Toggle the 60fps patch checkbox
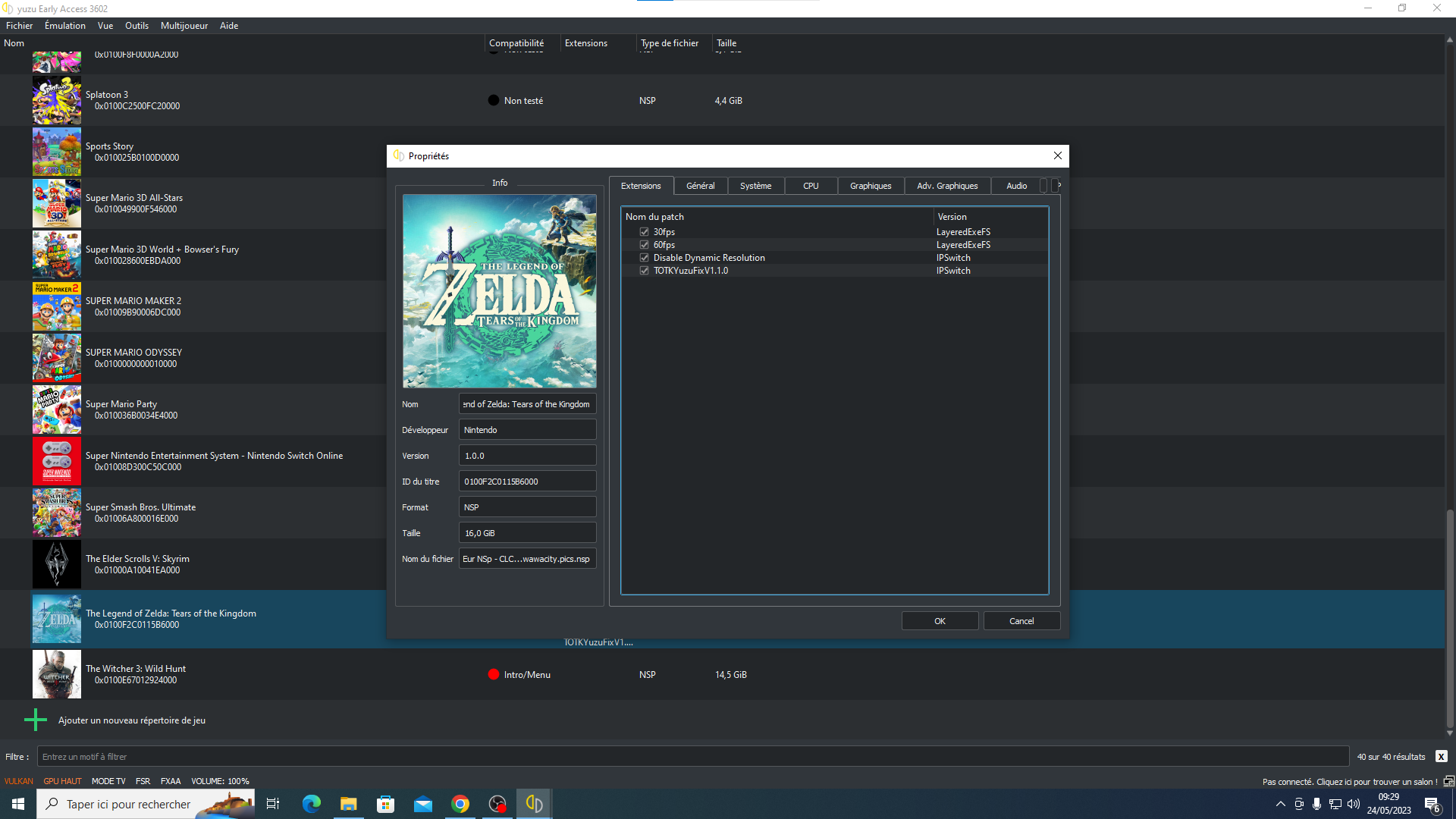This screenshot has width=1456, height=819. 645,245
